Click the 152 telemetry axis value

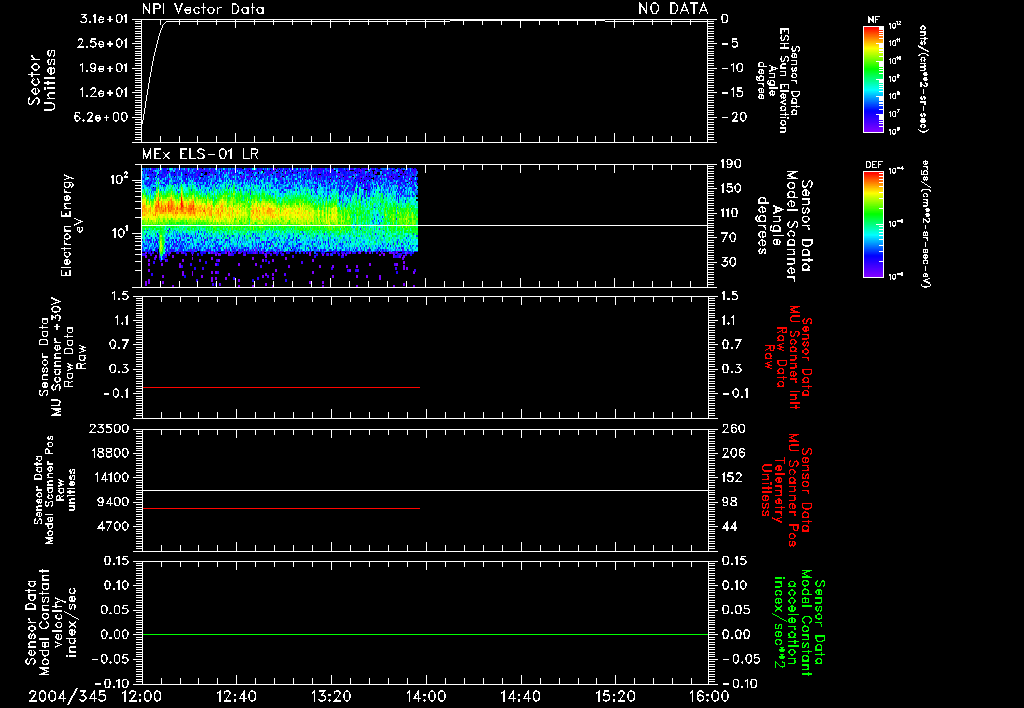pyautogui.click(x=732, y=477)
